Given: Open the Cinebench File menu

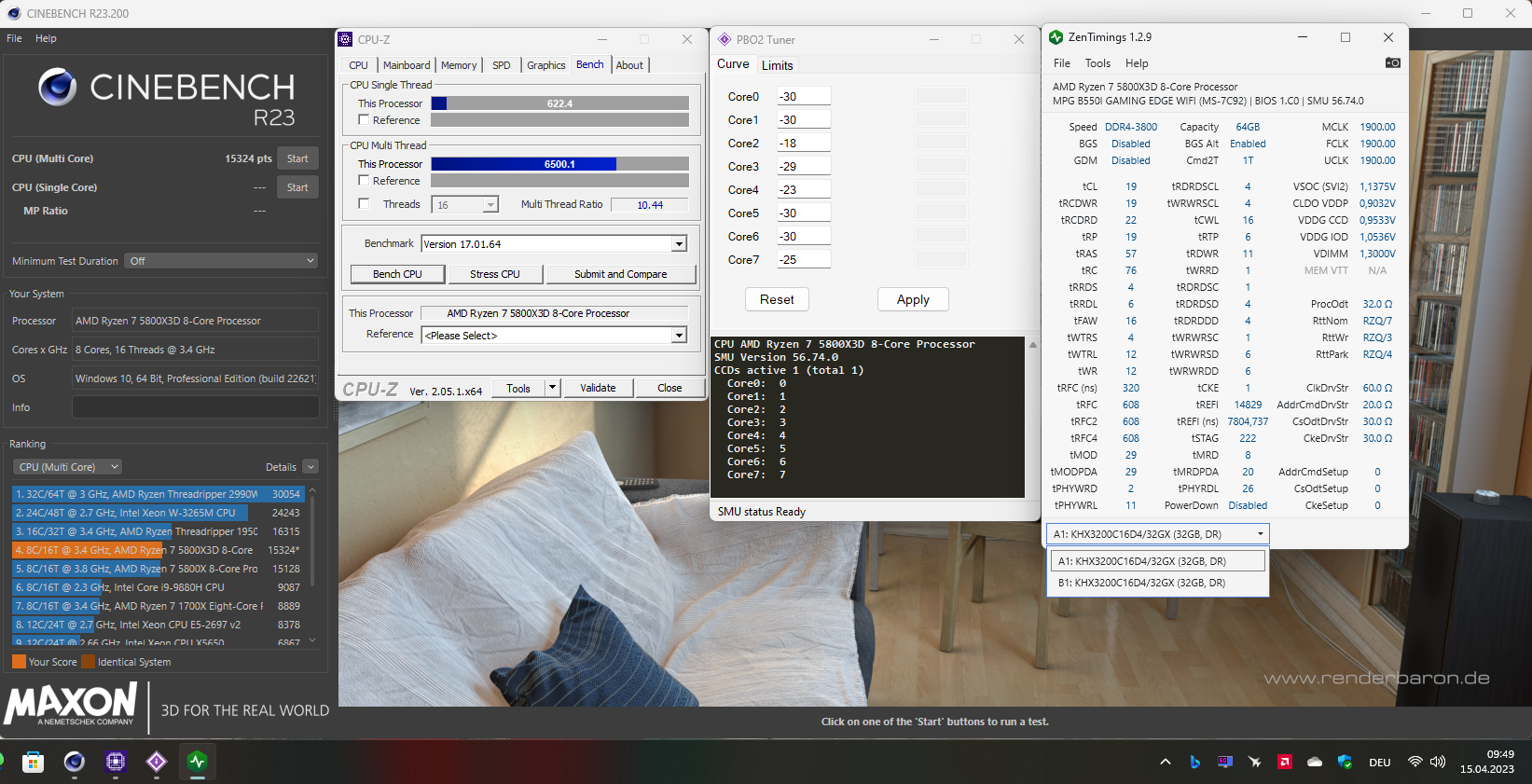Looking at the screenshot, I should [x=14, y=38].
